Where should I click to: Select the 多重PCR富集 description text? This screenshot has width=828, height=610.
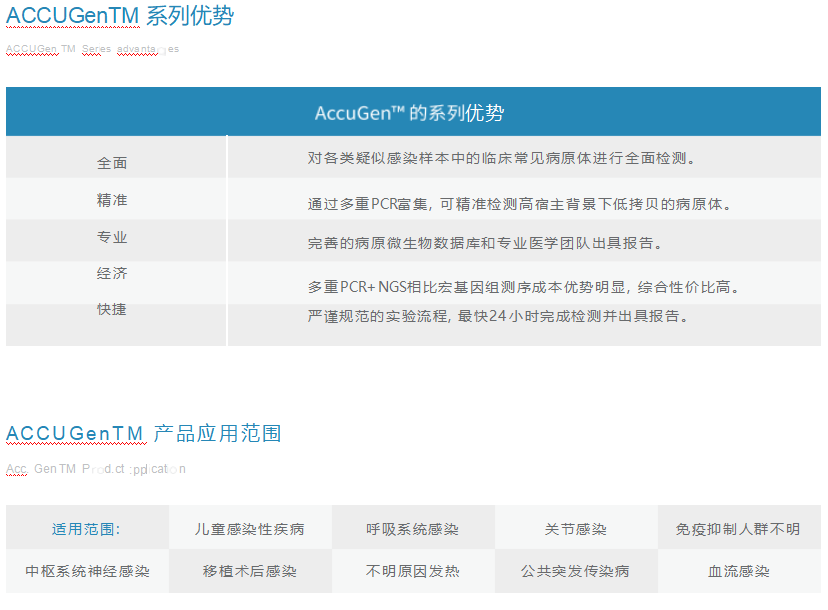click(x=520, y=204)
